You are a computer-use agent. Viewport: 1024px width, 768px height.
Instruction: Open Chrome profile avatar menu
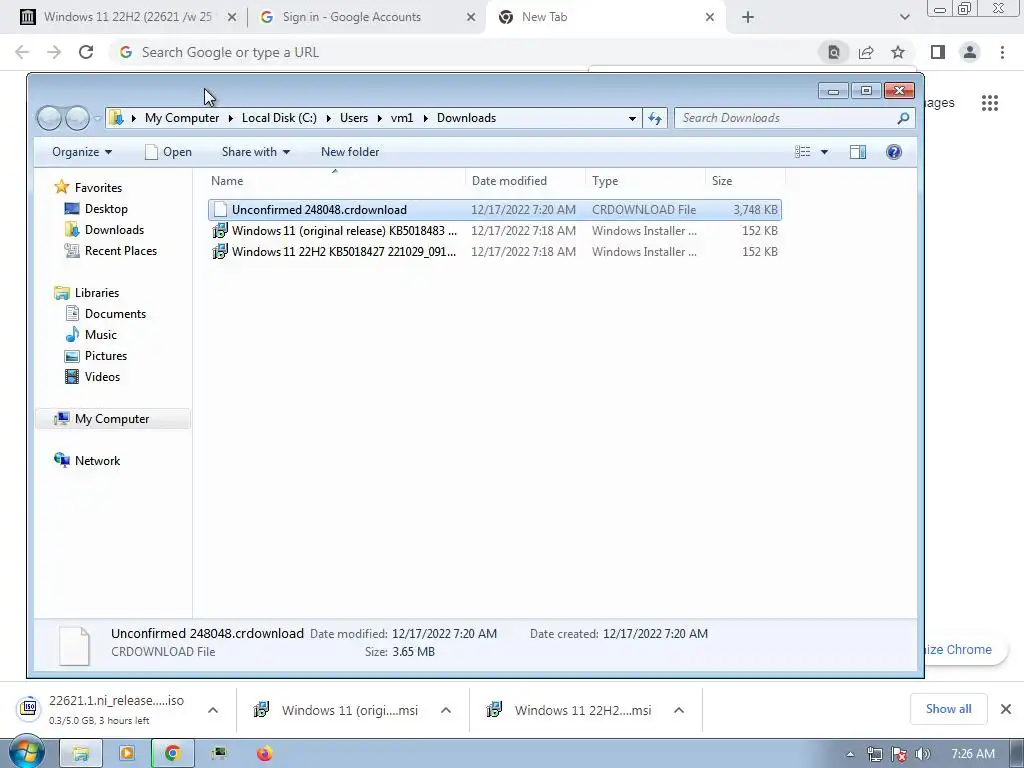coord(970,52)
